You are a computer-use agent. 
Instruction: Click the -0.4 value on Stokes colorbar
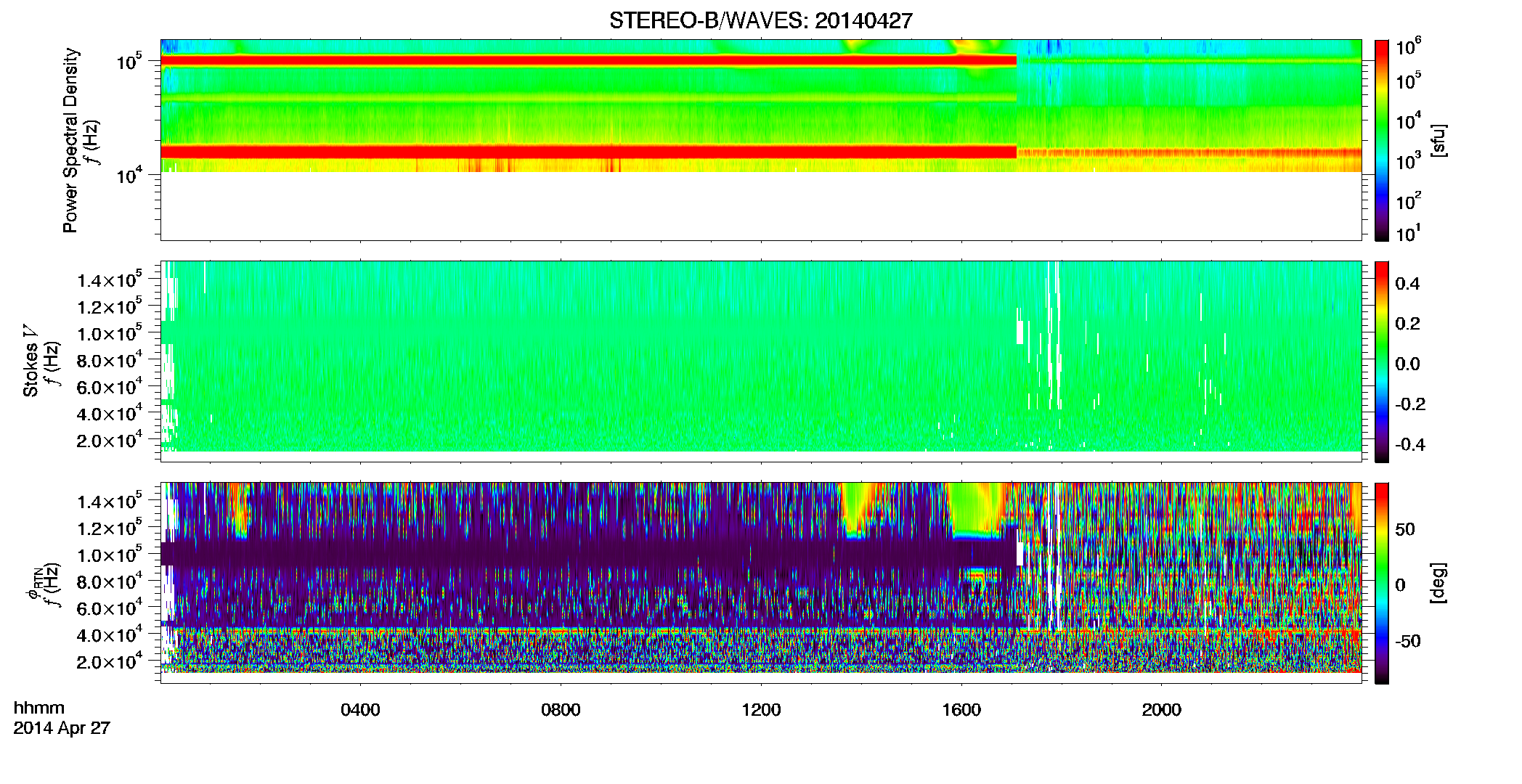click(1410, 445)
